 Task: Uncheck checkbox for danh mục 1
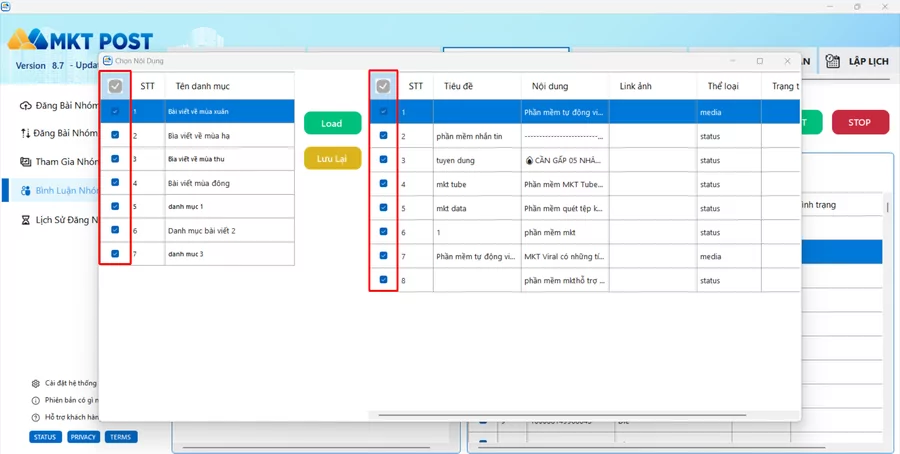(x=115, y=206)
